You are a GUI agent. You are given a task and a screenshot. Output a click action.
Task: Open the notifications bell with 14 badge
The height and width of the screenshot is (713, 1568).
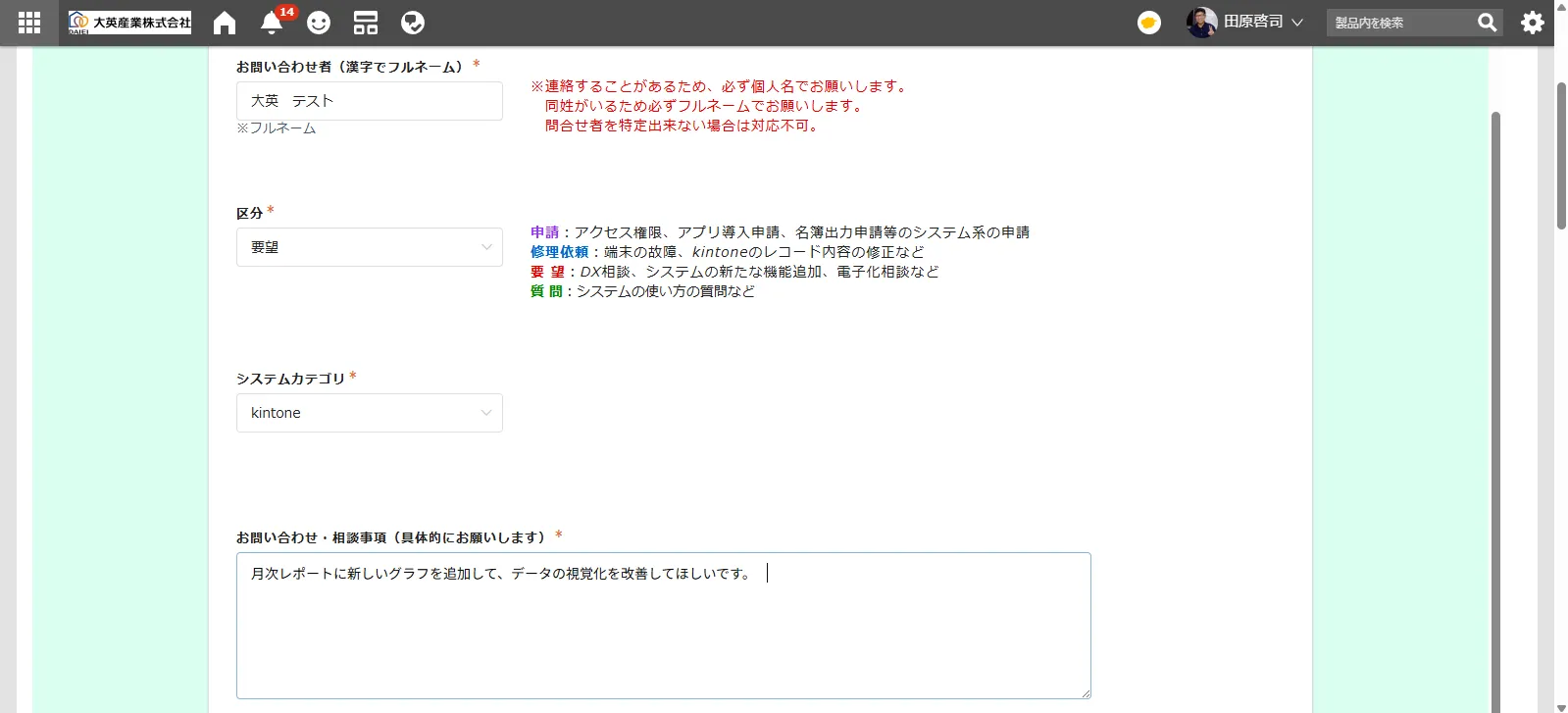272,23
